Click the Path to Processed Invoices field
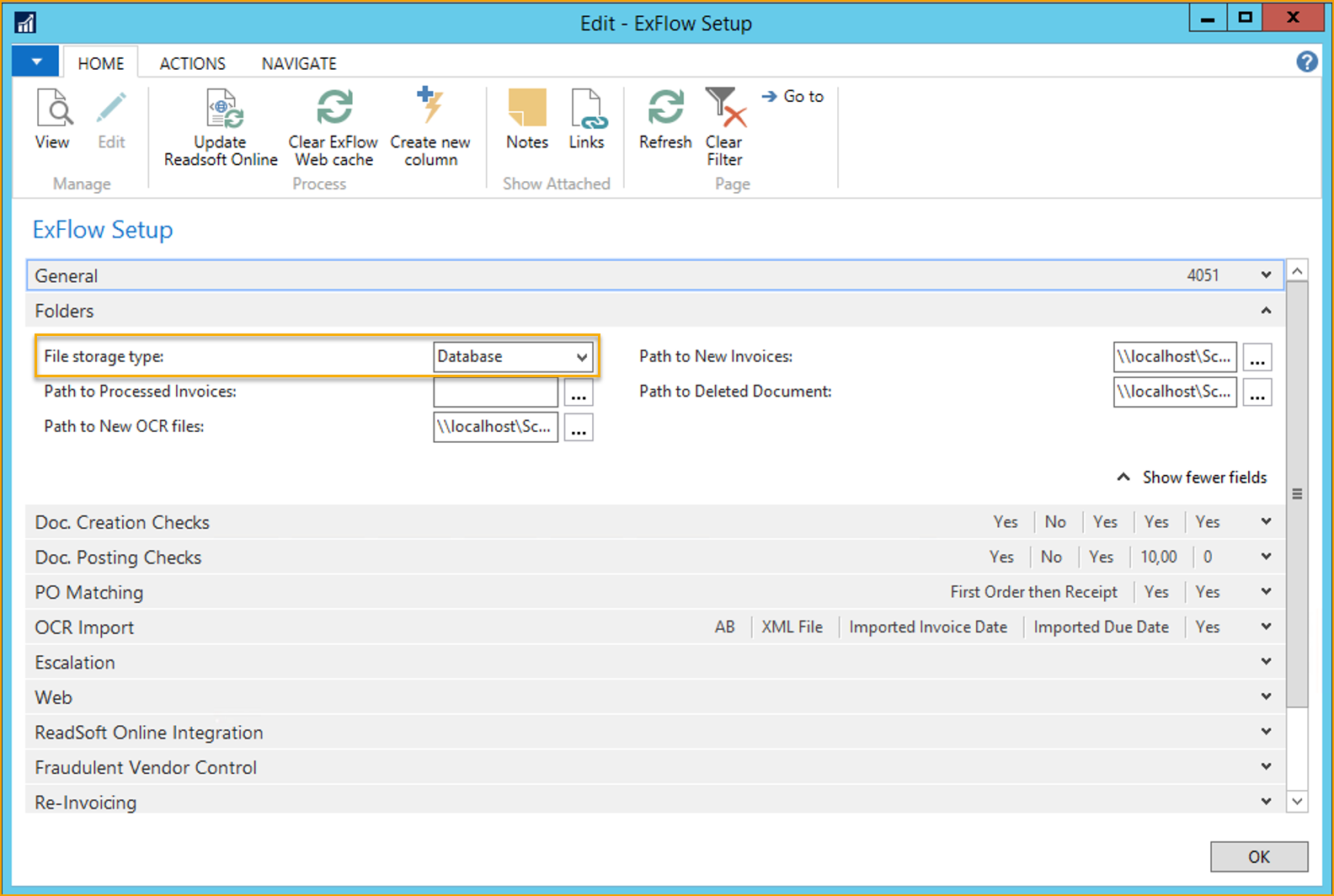1334x896 pixels. click(x=495, y=392)
